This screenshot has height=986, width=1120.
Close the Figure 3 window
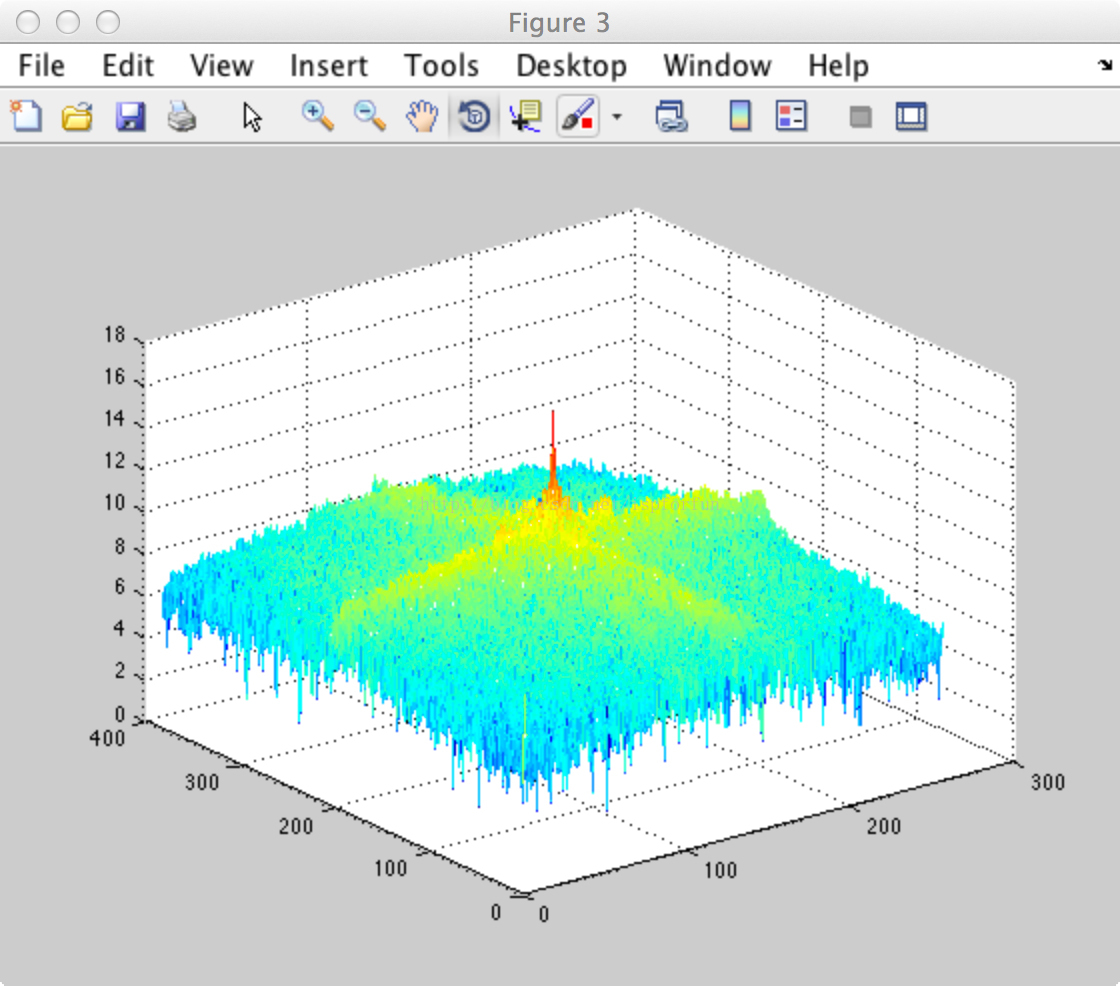click(28, 22)
